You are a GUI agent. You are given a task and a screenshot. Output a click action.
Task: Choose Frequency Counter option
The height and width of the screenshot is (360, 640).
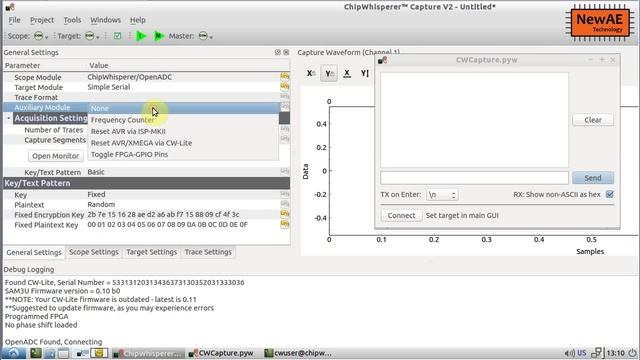[183, 120]
